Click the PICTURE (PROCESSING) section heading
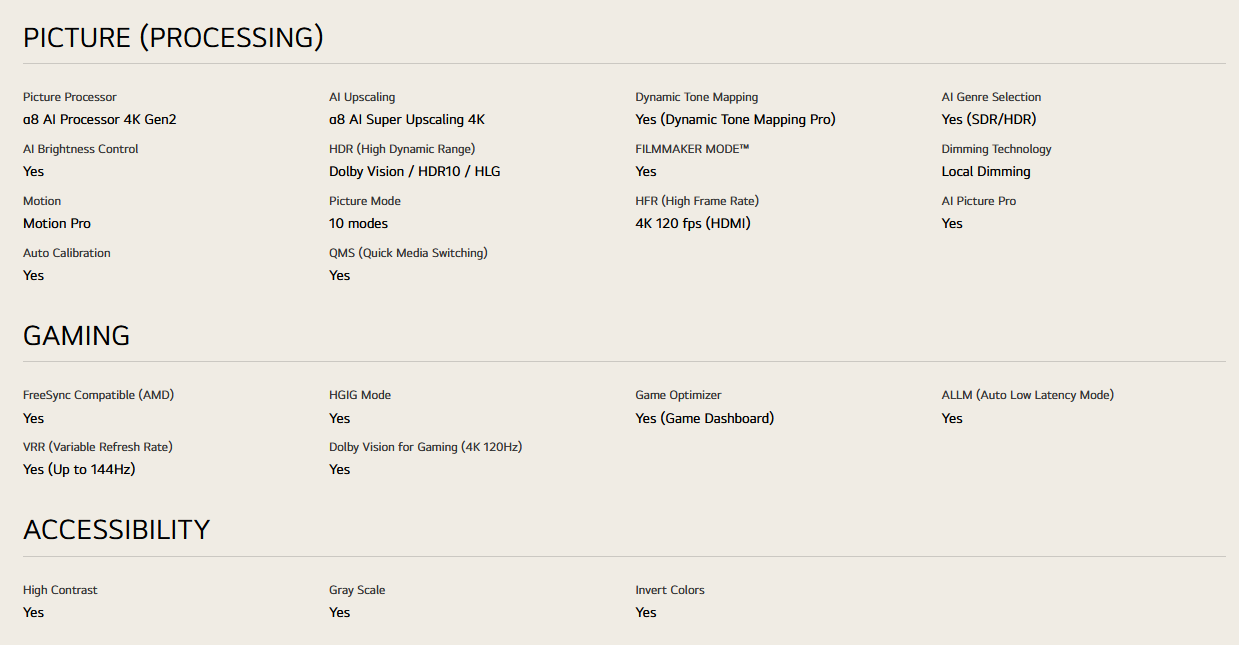 pyautogui.click(x=173, y=38)
